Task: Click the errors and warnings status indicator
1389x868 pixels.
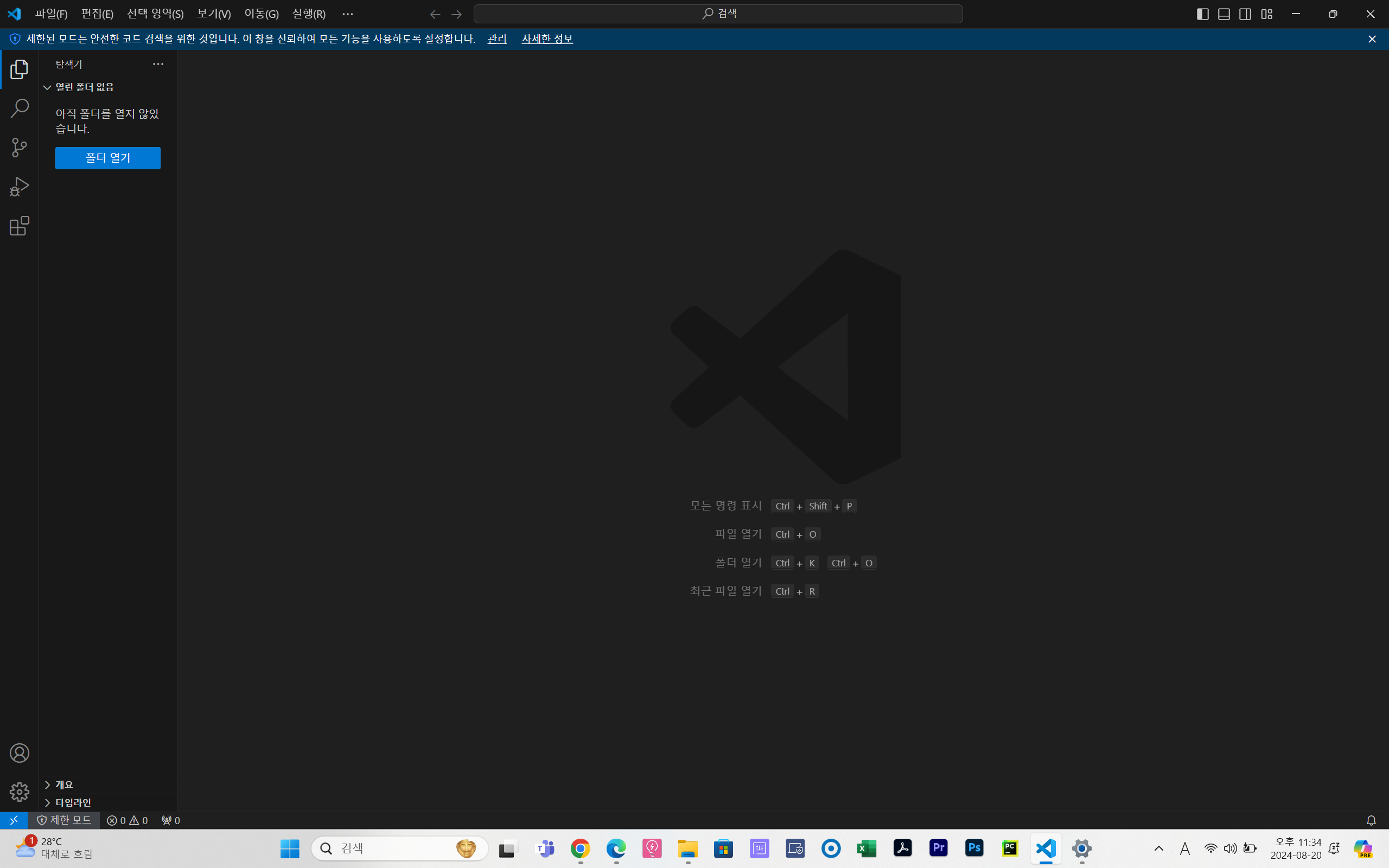Action: tap(128, 820)
